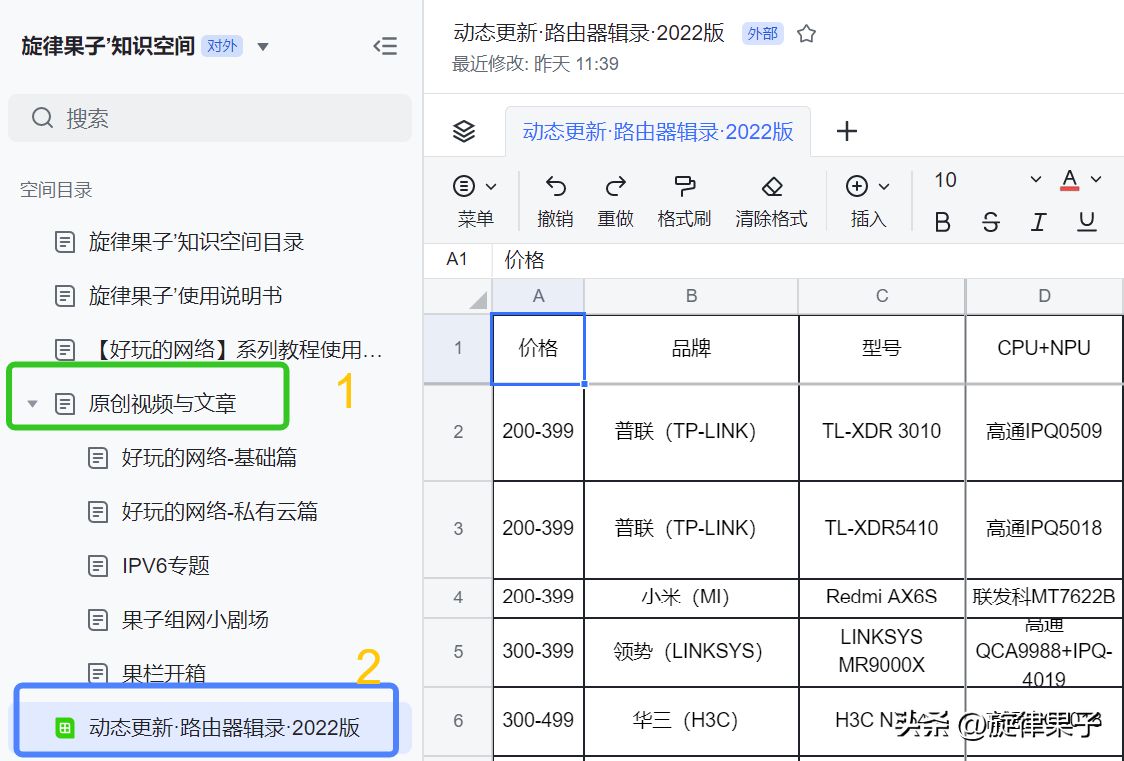Toggle underline formatting
1124x761 pixels.
pos(1087,222)
